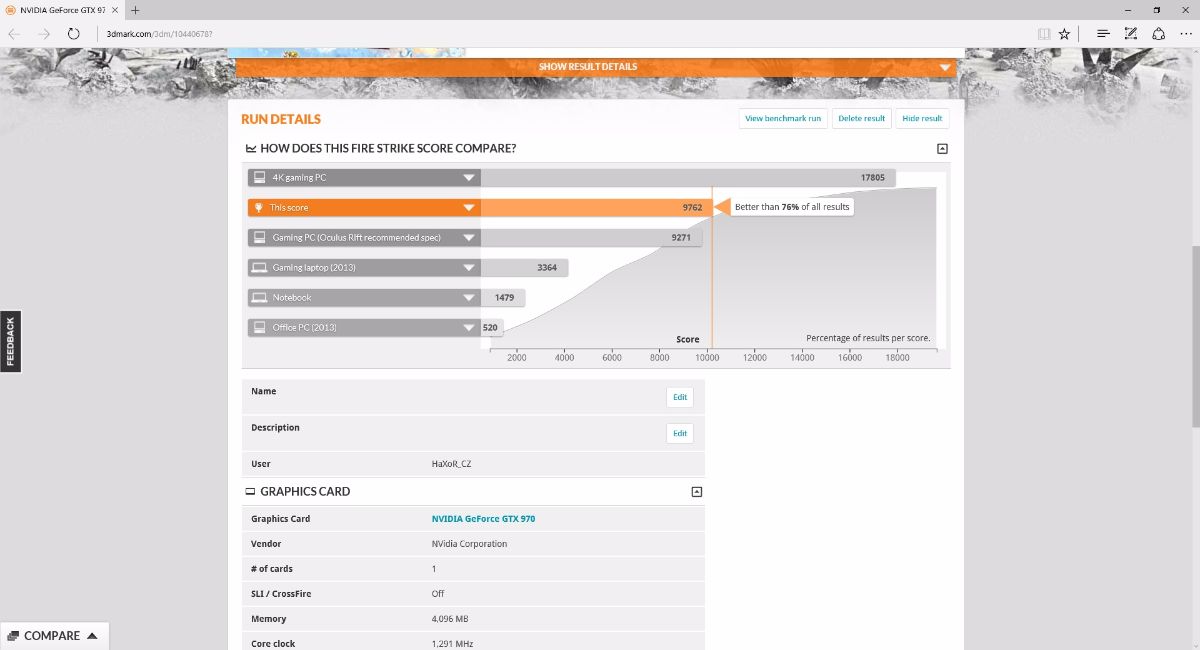This screenshot has width=1200, height=650.
Task: Open the Compare panel at bottom
Action: [52, 636]
